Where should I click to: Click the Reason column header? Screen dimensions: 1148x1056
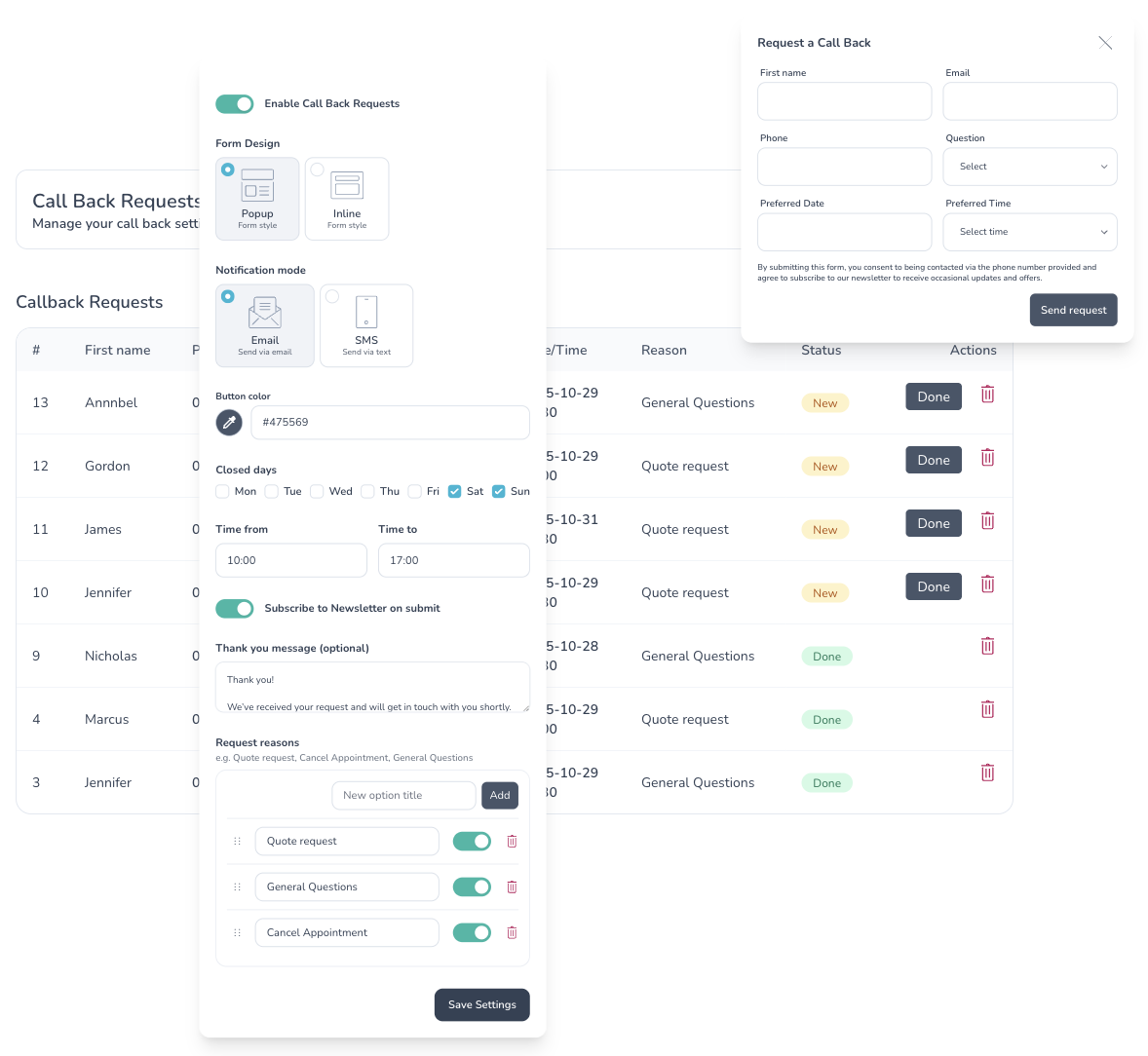click(664, 351)
